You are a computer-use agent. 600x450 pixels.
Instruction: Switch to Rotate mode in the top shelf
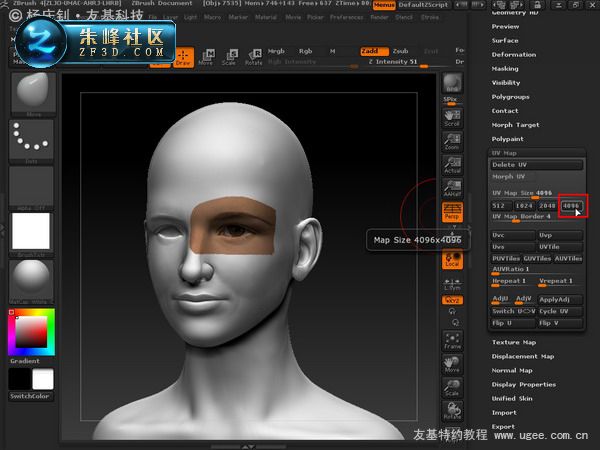253,57
